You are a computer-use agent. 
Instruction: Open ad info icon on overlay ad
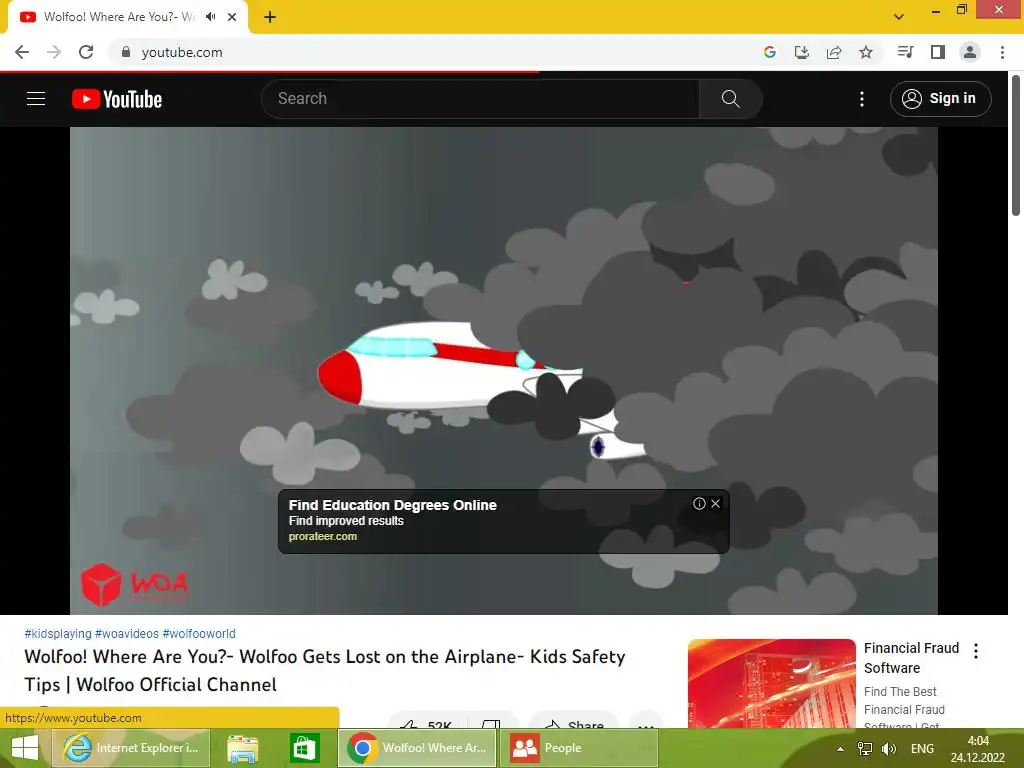coord(699,504)
